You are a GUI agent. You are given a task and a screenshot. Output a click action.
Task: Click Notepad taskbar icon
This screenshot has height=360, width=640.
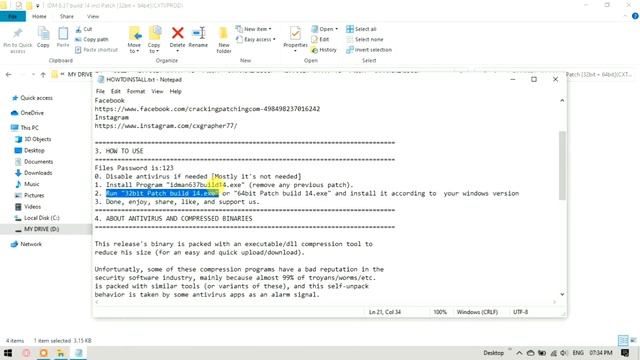pyautogui.click(x=78, y=353)
